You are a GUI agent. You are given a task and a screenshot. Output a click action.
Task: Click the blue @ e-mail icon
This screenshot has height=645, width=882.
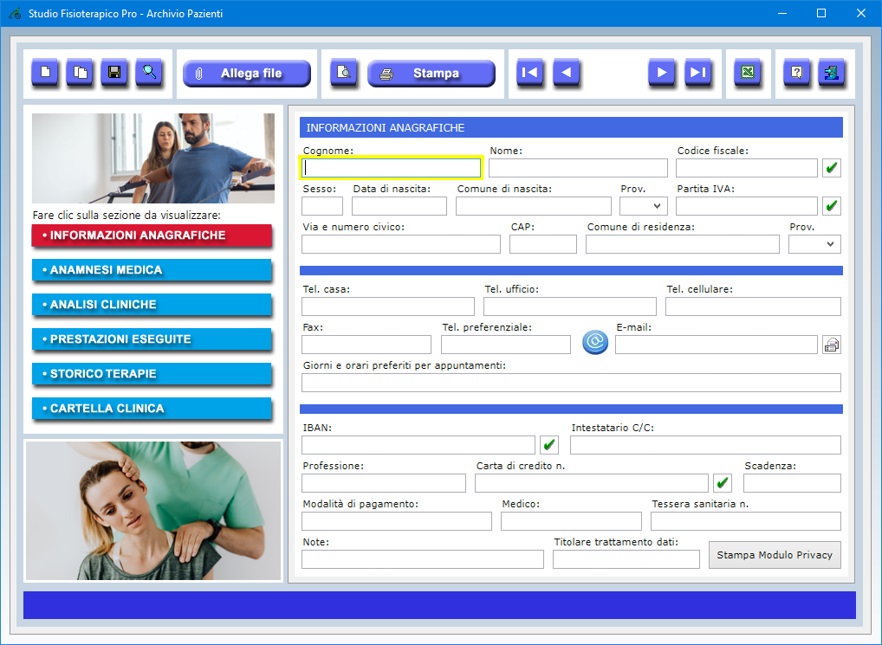pos(595,342)
